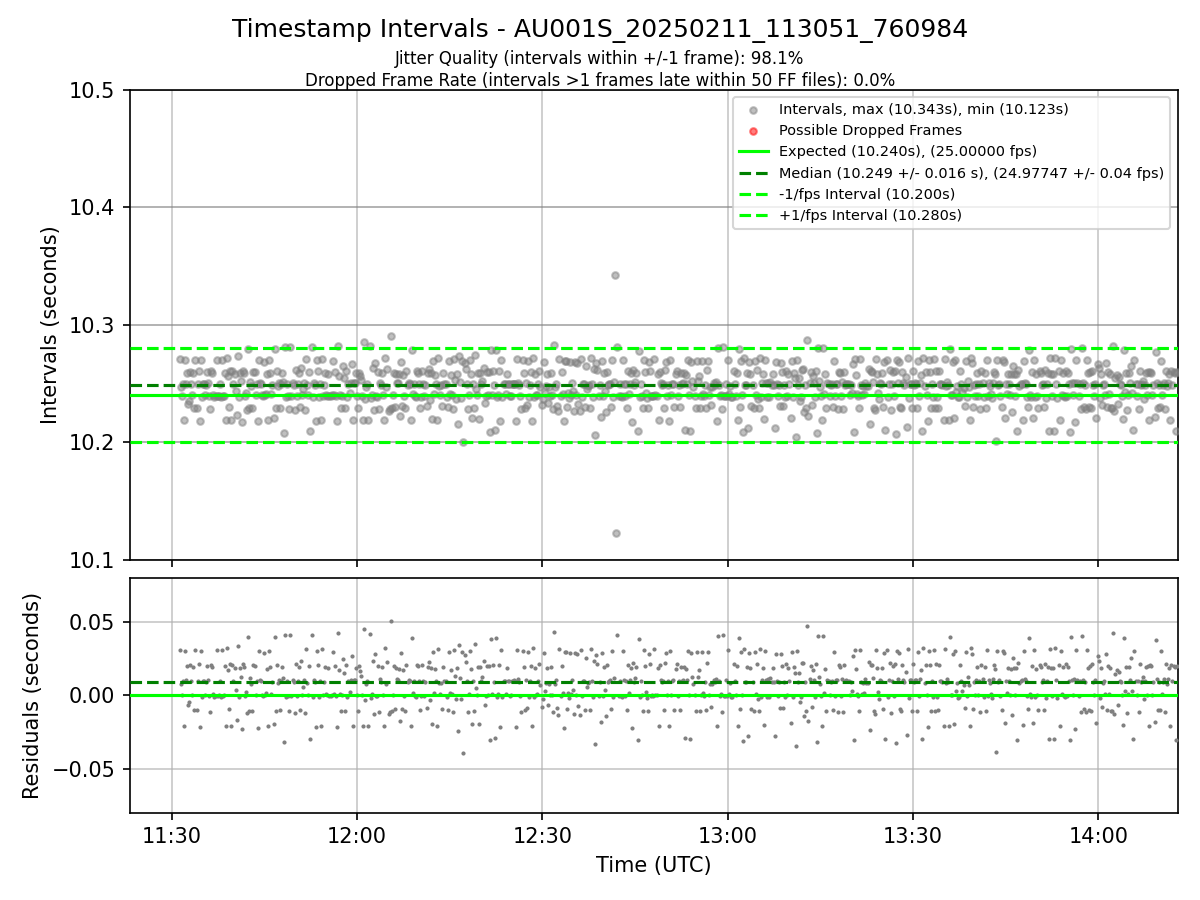Click the 11:30 x-axis tick label
This screenshot has width=1200, height=900.
tap(172, 834)
